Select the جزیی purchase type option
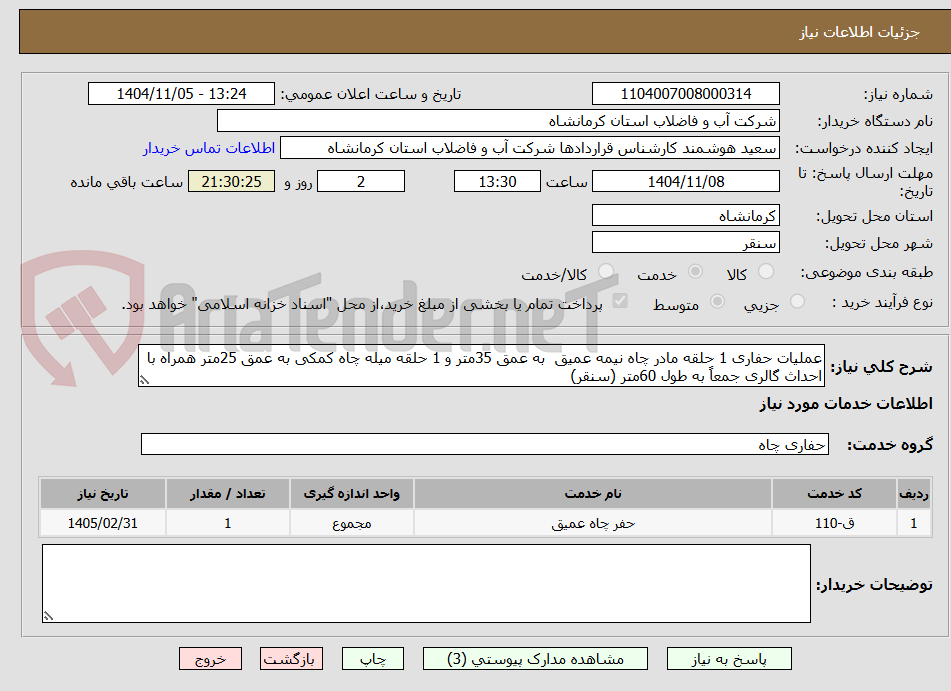 [798, 300]
